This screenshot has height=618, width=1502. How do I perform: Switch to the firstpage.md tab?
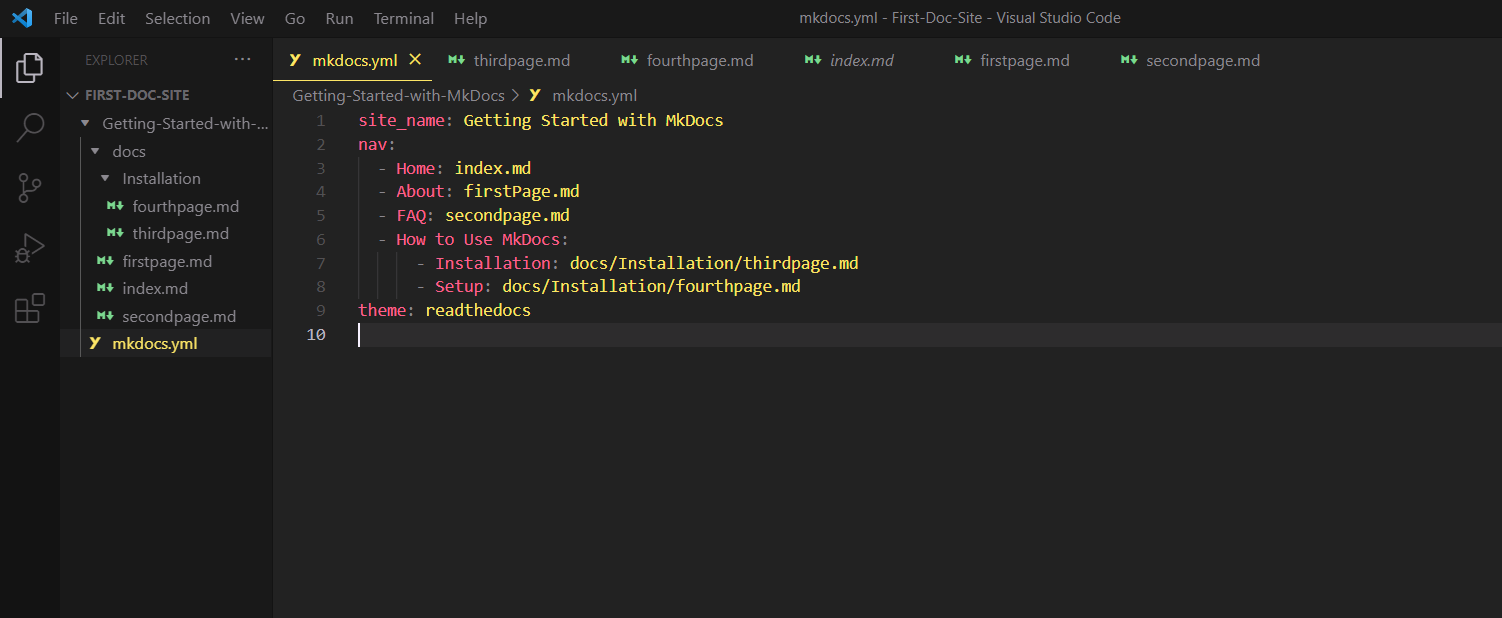click(1023, 60)
